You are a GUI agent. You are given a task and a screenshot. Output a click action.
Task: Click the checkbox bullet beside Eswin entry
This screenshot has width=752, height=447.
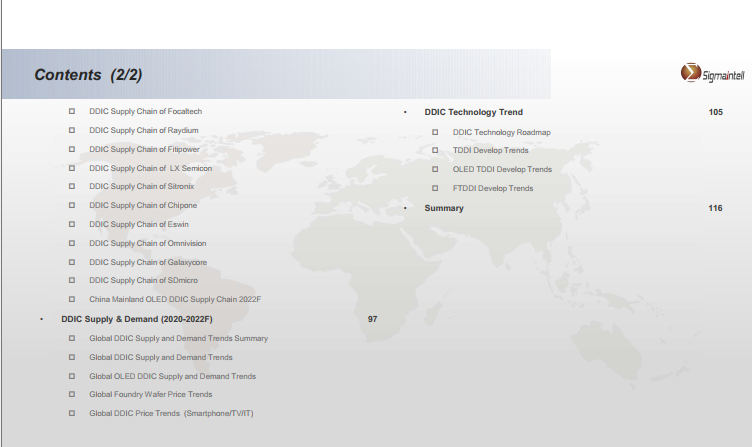(72, 224)
